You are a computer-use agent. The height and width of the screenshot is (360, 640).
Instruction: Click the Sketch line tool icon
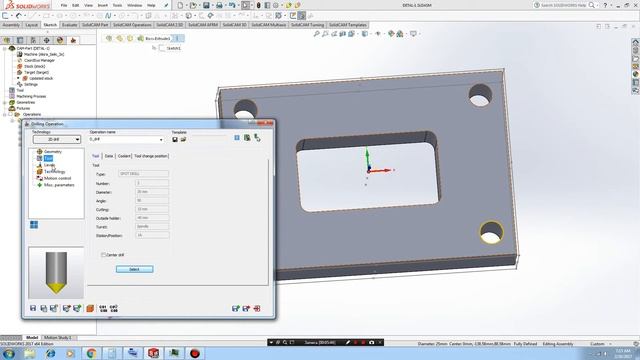pos(33,16)
